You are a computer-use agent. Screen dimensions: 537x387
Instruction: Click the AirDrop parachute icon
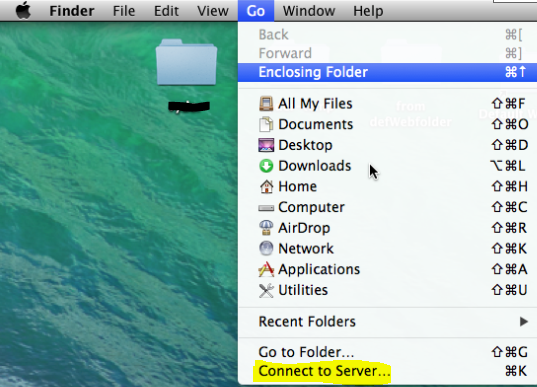tap(266, 228)
